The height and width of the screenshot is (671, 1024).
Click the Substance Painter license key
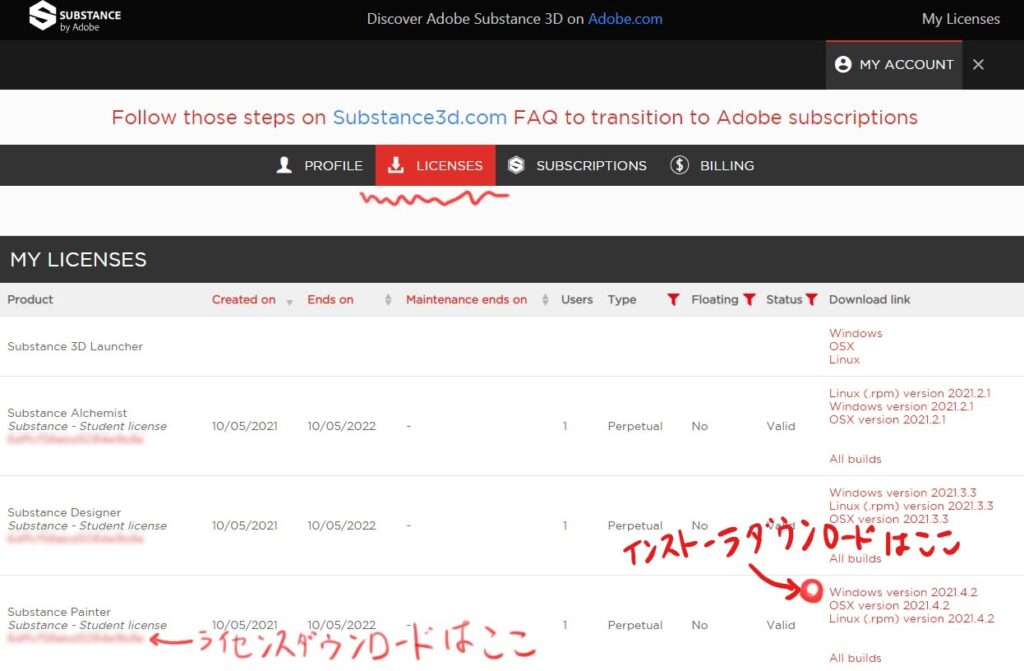coord(75,638)
